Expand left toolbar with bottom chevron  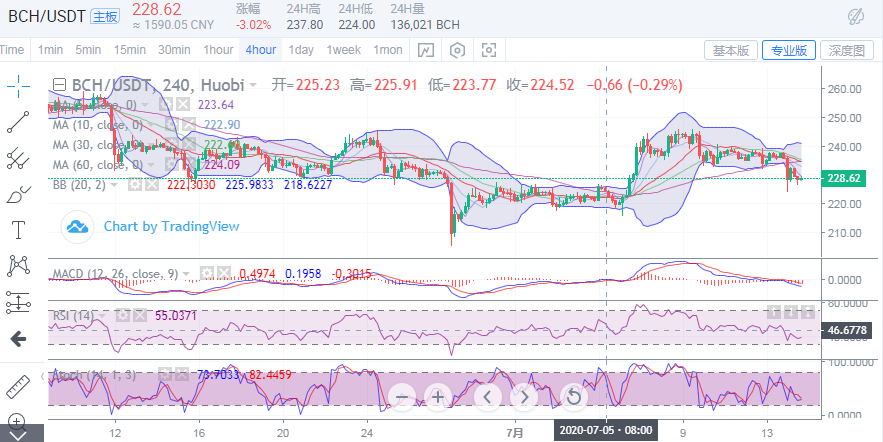tap(18, 435)
